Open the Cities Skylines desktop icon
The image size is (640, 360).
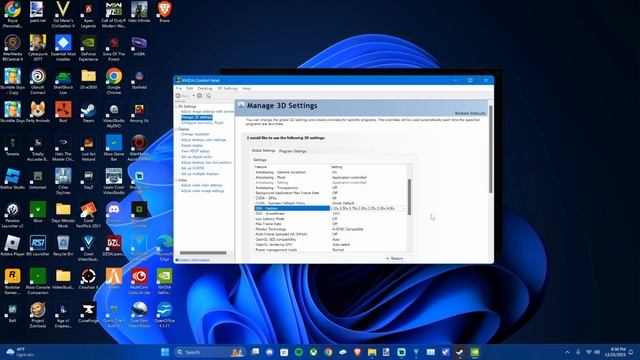(x=63, y=182)
